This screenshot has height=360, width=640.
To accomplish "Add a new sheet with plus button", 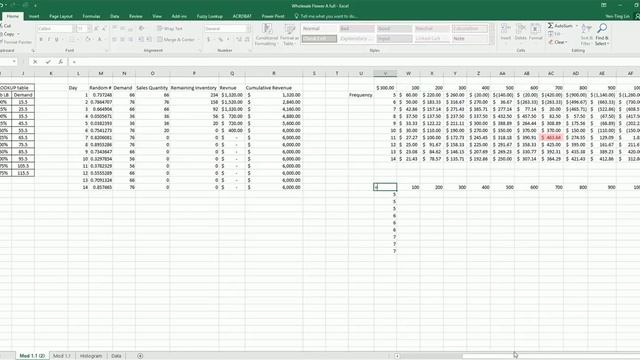I will 140,356.
